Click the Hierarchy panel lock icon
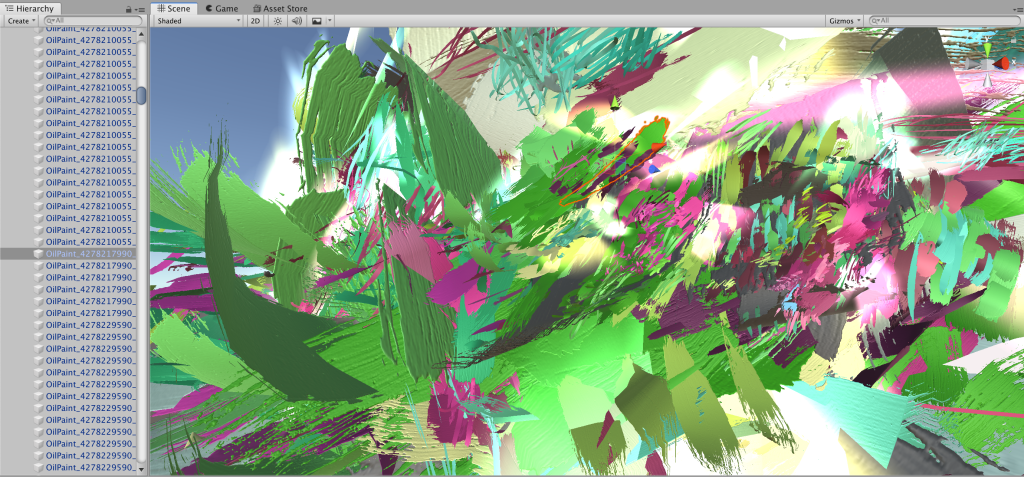 pos(128,8)
